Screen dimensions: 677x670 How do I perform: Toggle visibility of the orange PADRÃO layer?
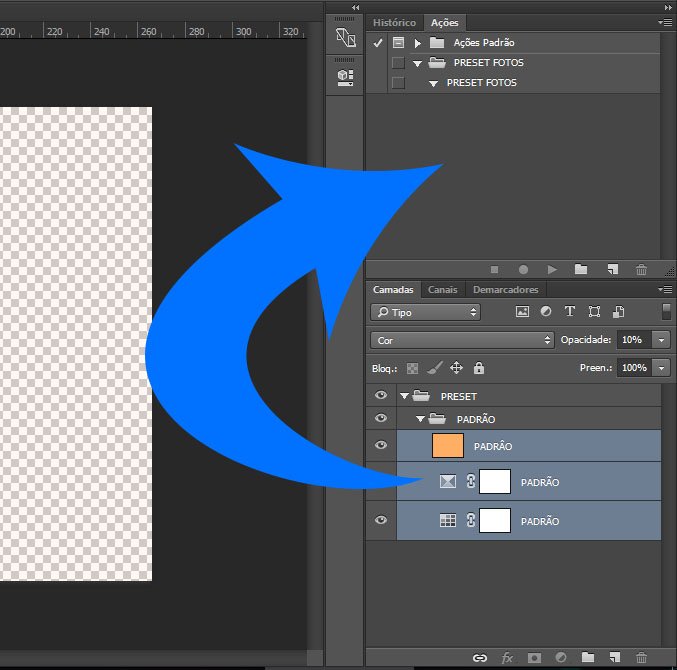(381, 445)
